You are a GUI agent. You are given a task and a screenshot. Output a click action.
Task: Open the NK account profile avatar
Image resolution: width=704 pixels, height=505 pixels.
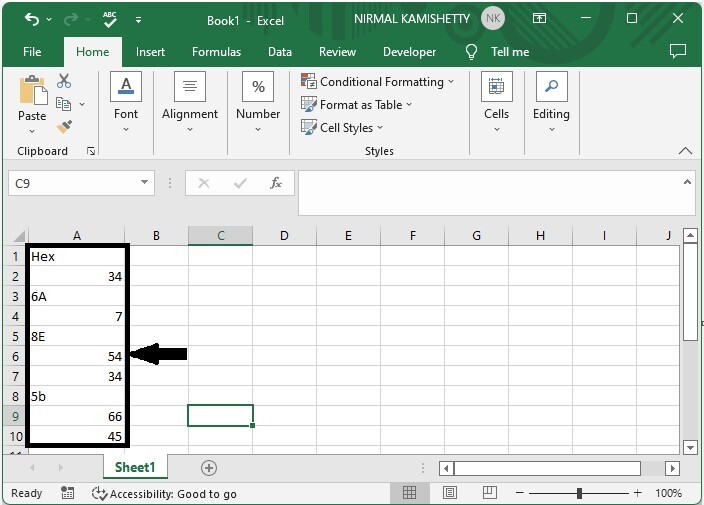(493, 18)
